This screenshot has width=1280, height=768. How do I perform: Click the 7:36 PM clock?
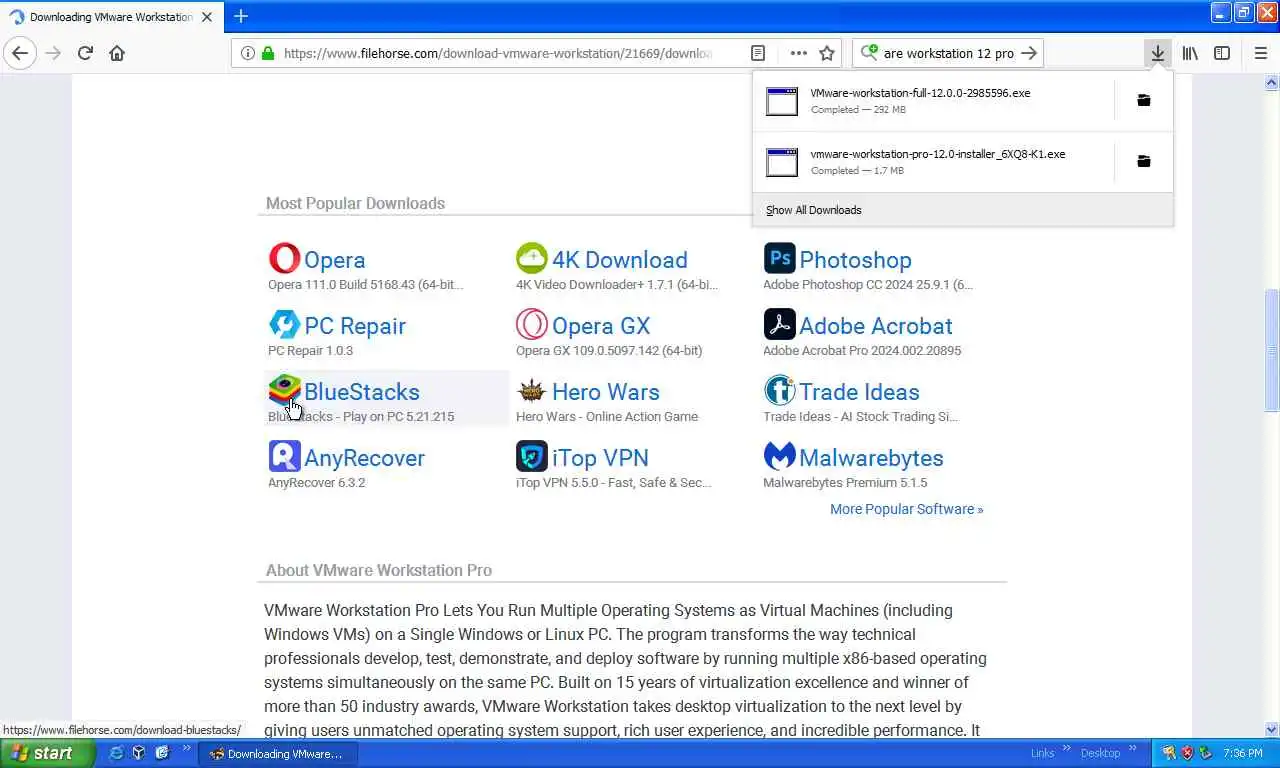pyautogui.click(x=1243, y=753)
